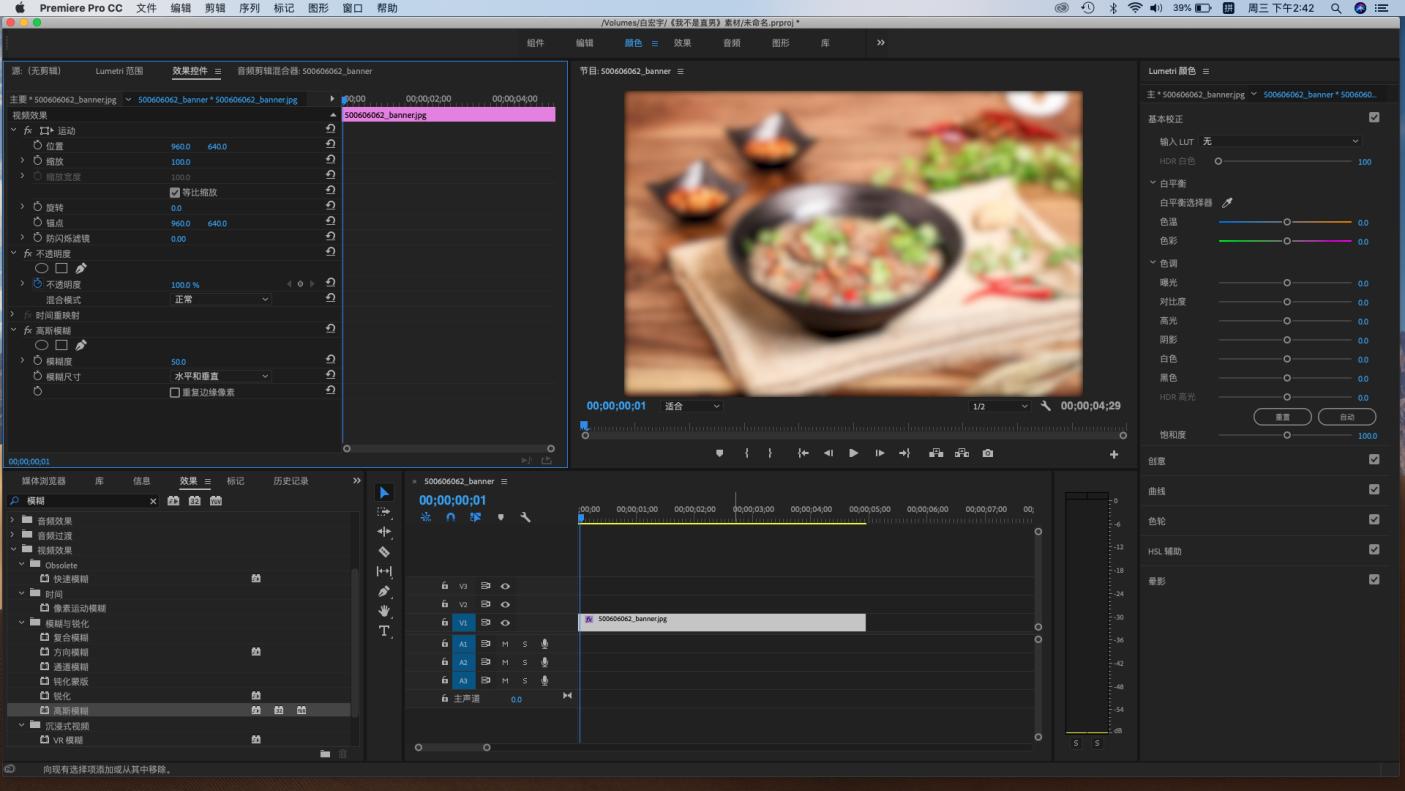
Task: Switch to the 历史记录 tab
Action: pos(291,481)
